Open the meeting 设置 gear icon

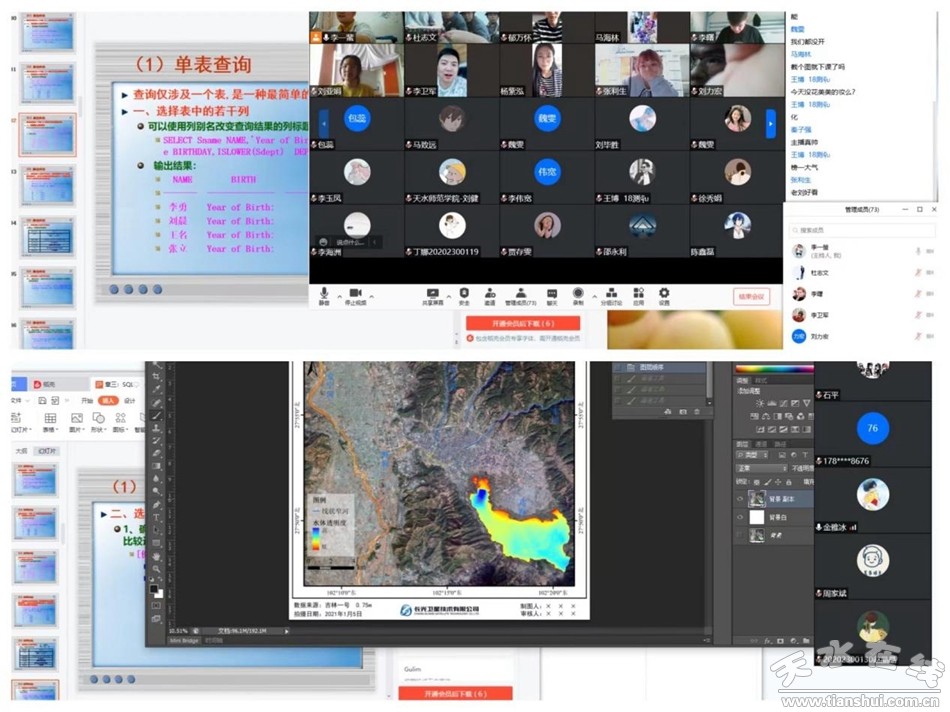coord(664,294)
